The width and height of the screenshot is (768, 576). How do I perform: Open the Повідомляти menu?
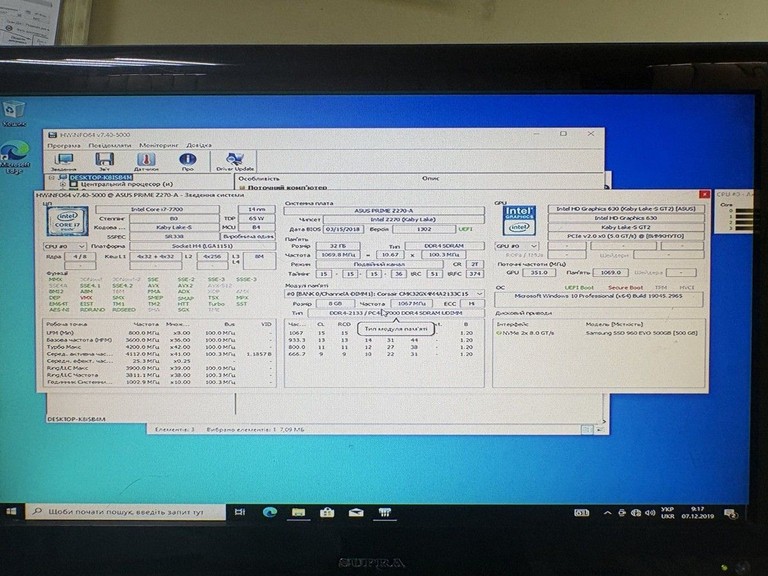[110, 145]
